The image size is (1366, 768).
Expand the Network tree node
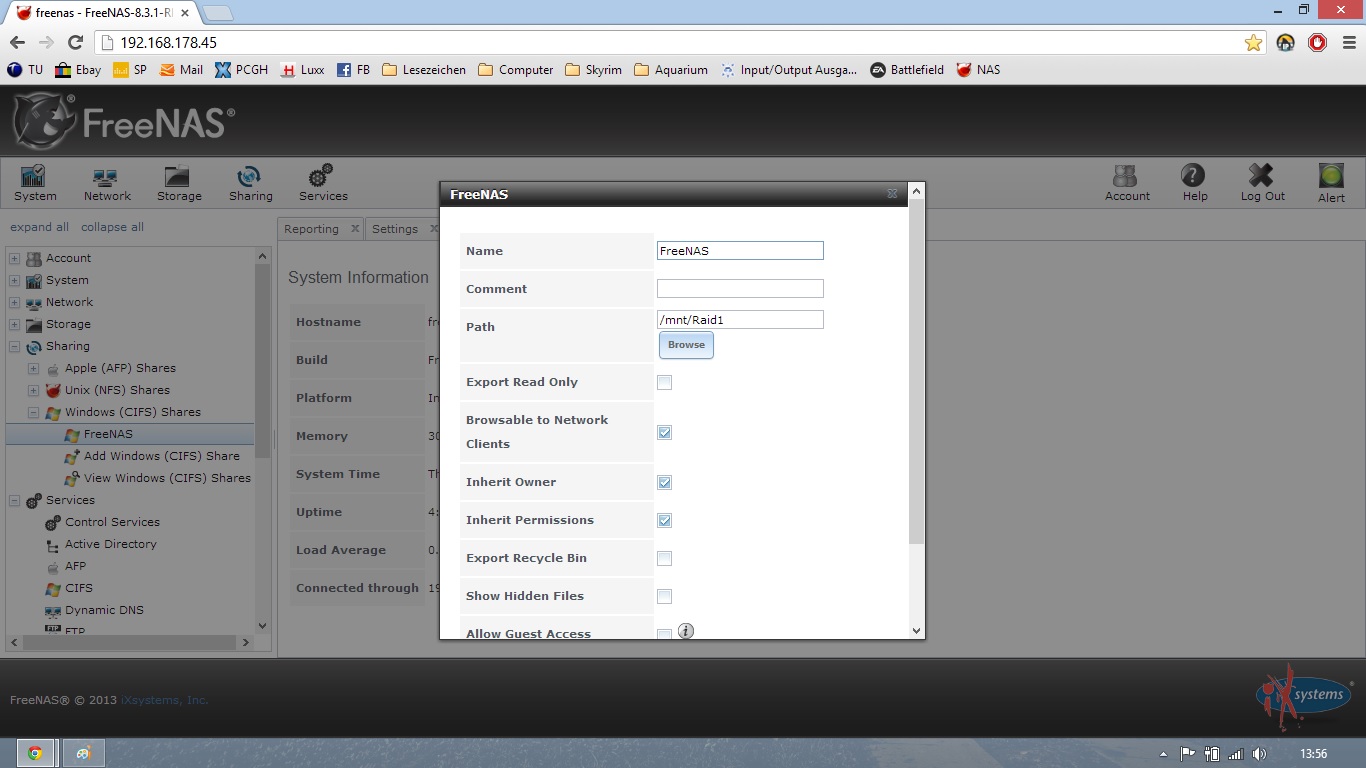pos(14,302)
